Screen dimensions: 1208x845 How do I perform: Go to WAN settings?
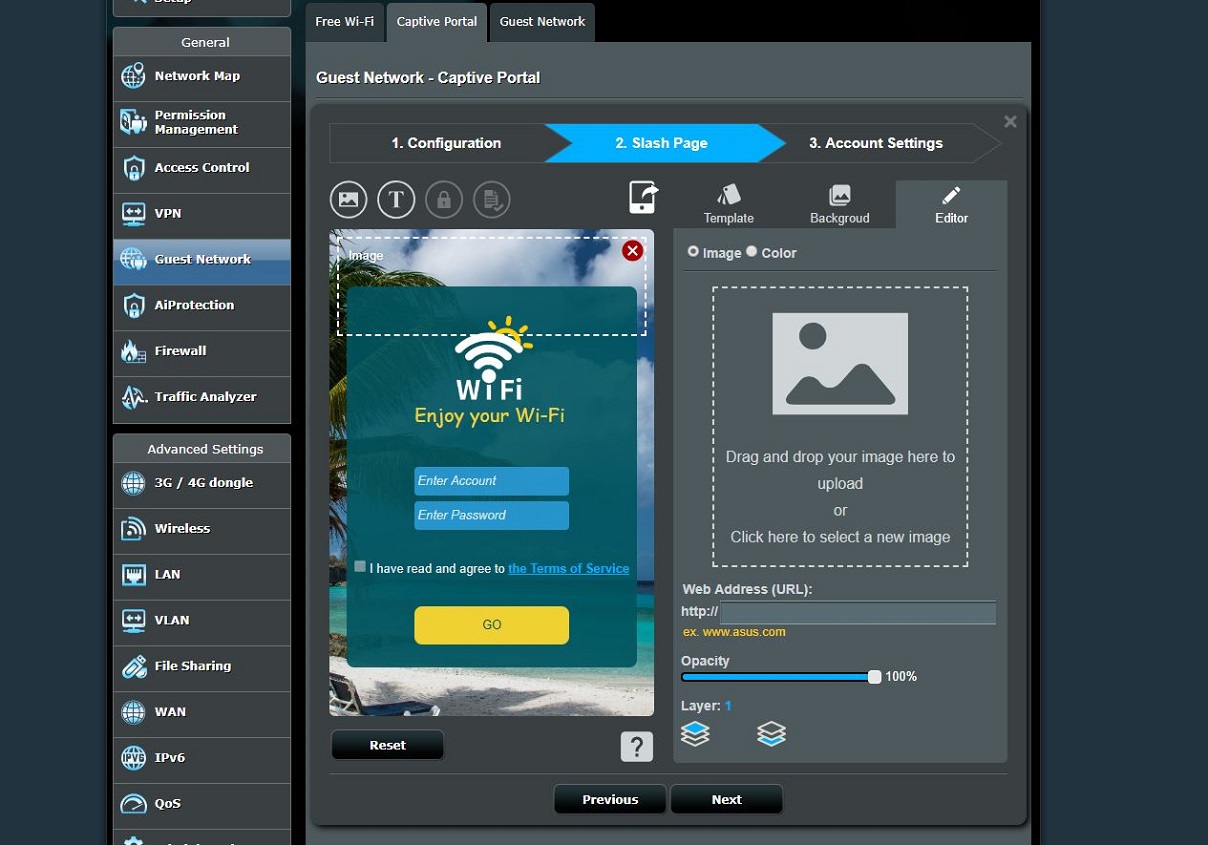click(x=202, y=713)
